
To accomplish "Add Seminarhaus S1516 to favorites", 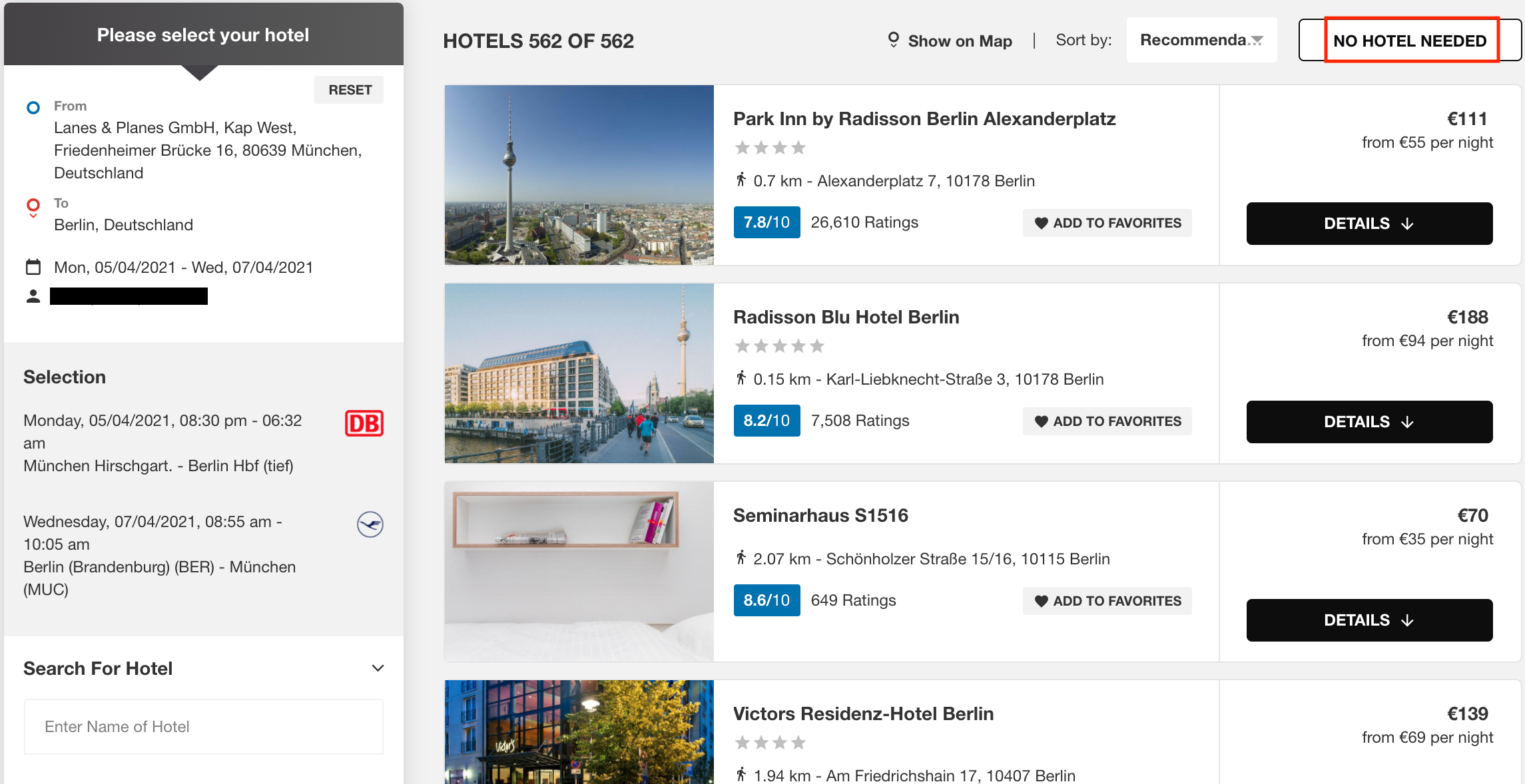I will [x=1107, y=601].
